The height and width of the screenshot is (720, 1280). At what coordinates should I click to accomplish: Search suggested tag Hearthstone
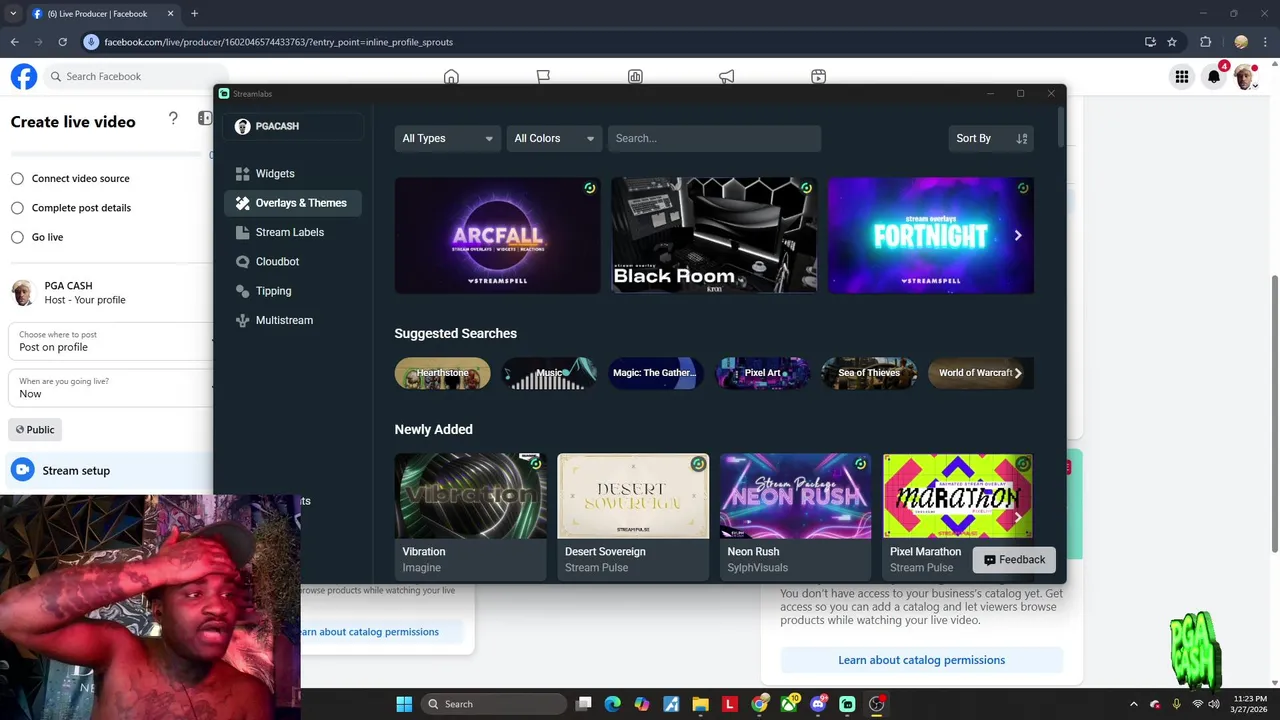pos(442,373)
